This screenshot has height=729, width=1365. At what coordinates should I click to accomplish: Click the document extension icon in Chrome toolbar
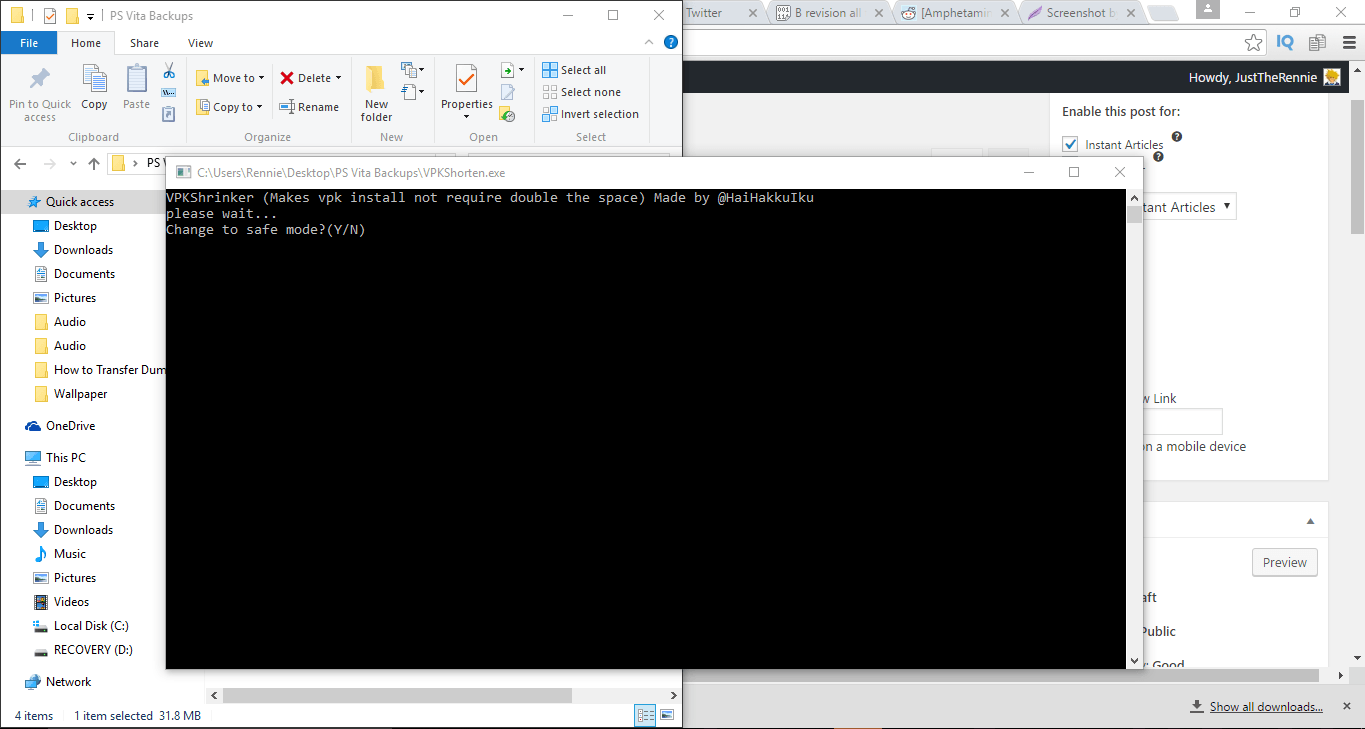pos(1317,42)
